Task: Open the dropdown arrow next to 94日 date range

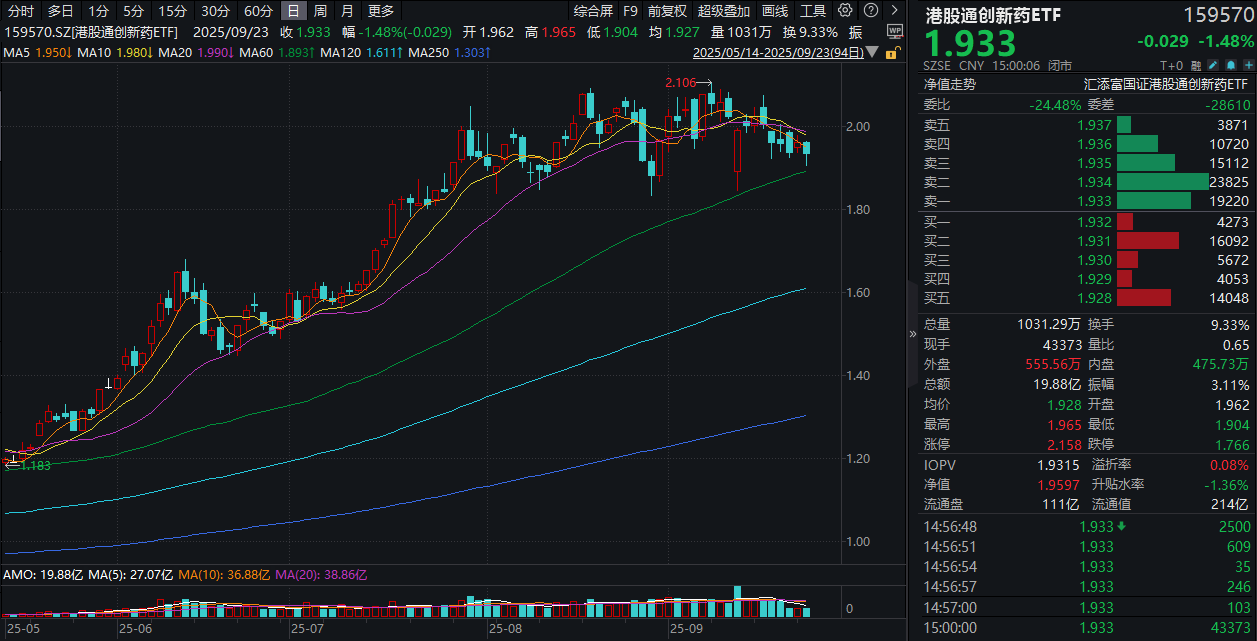Action: [x=872, y=52]
